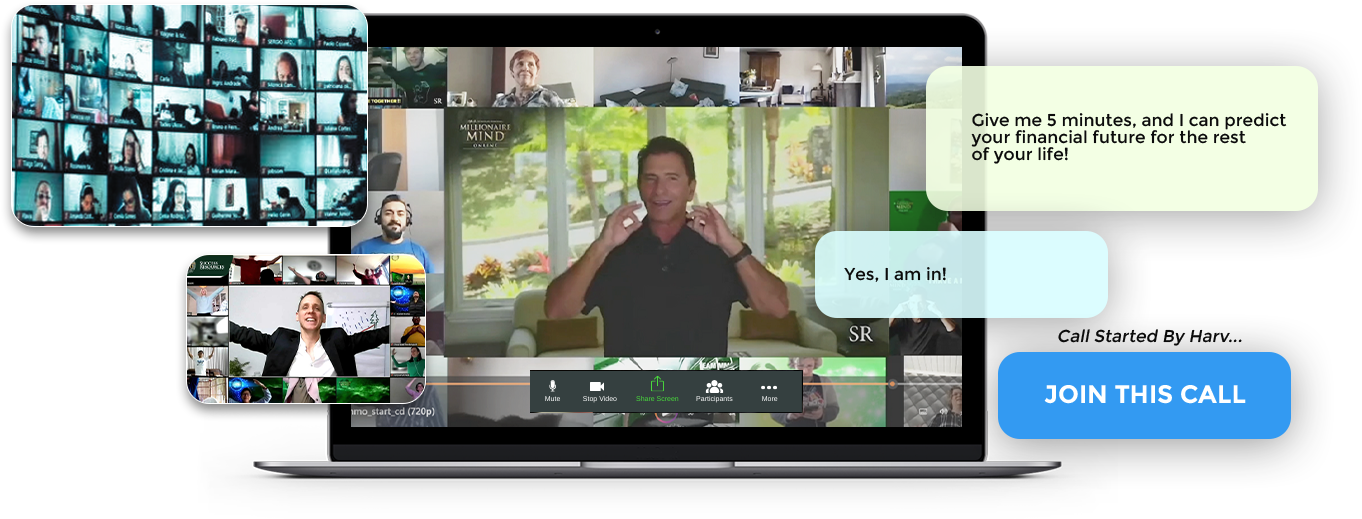
Task: Open the top-left participant gallery grid image
Action: 188,115
